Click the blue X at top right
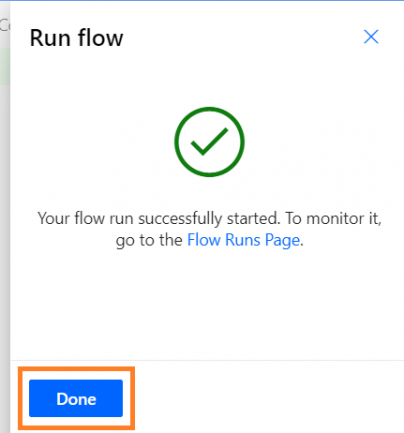This screenshot has width=404, height=433. [x=371, y=37]
